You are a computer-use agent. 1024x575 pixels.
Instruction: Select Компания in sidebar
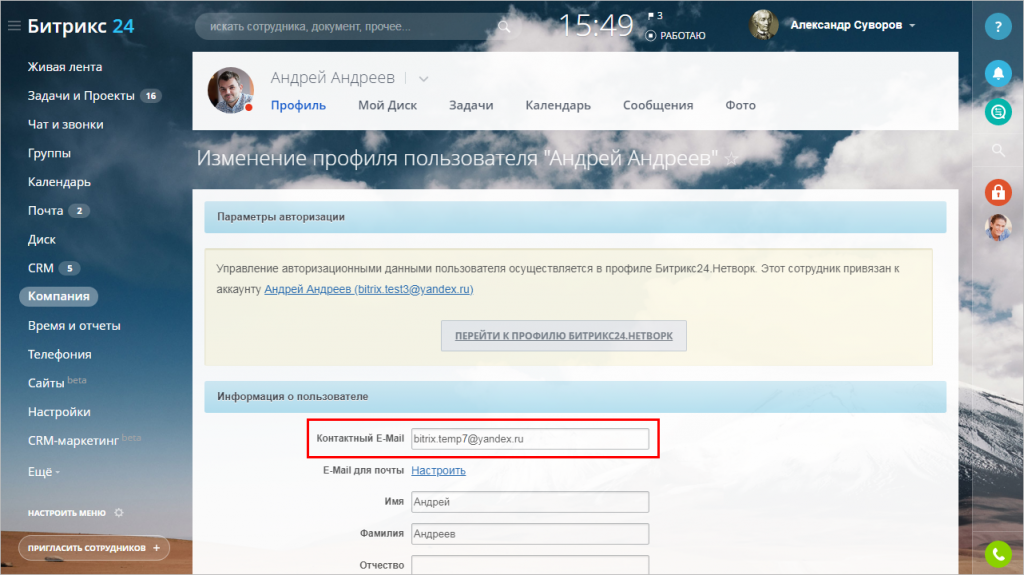click(58, 296)
